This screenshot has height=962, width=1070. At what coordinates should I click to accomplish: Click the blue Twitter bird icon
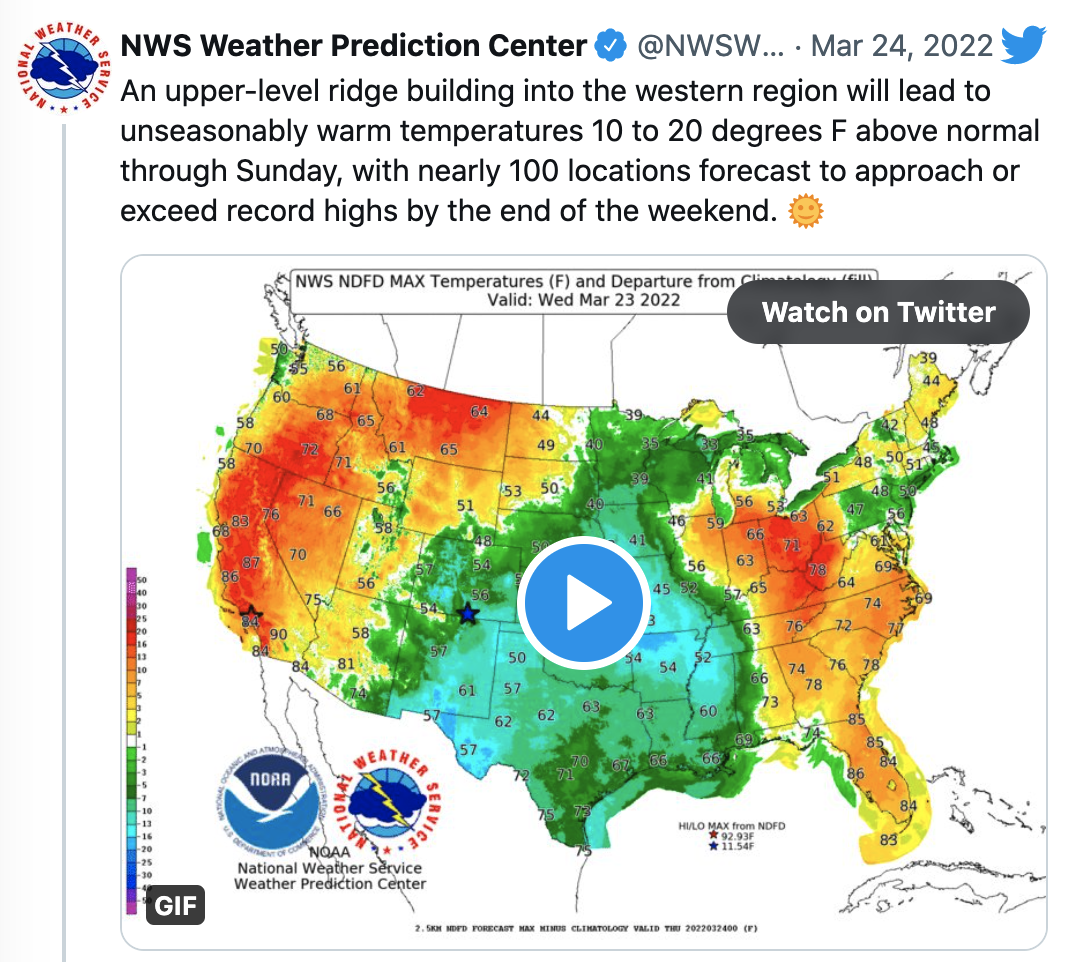(x=1023, y=45)
